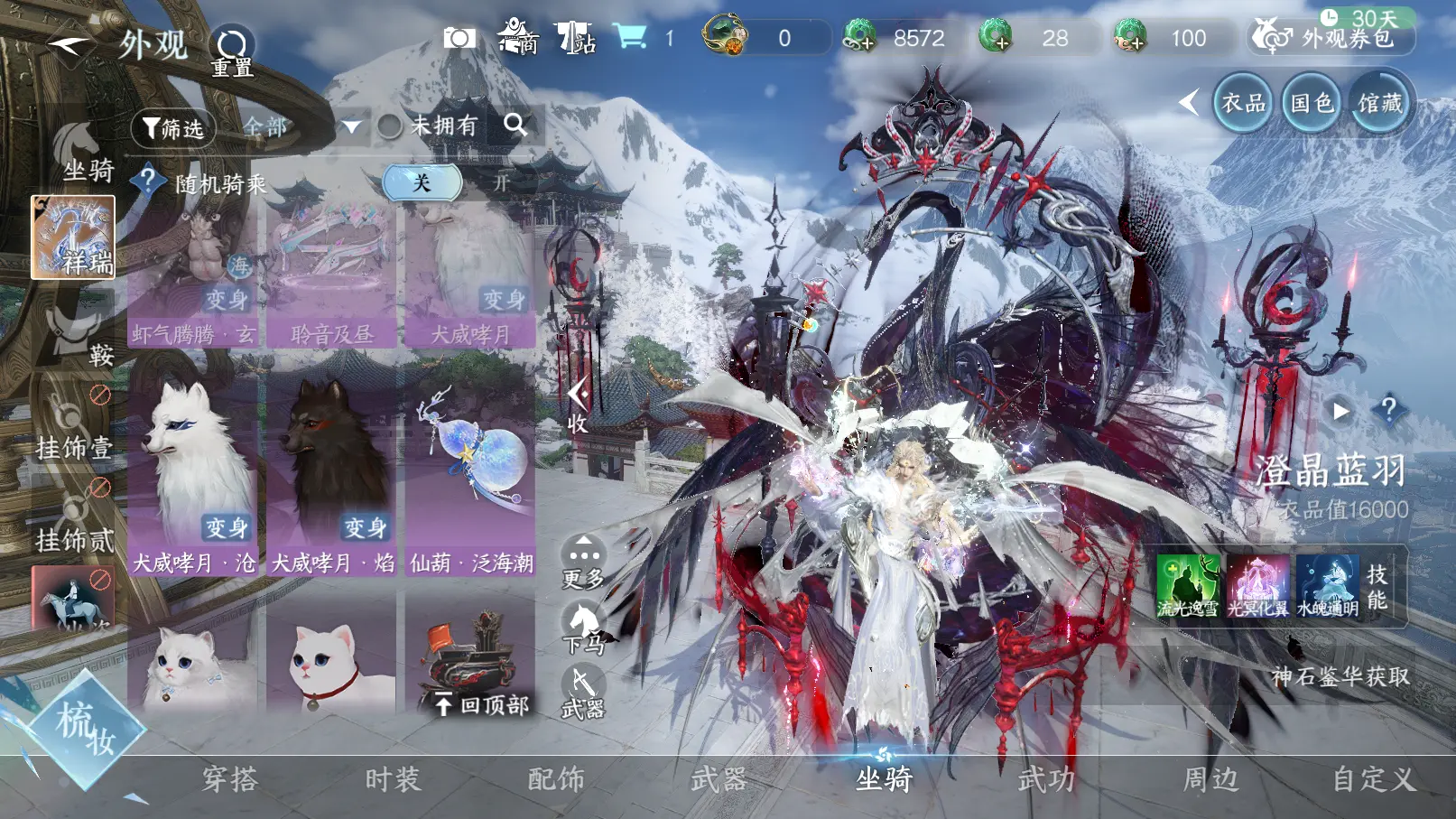This screenshot has width=1456, height=819.
Task: Open the 馆藏 collection button
Action: [x=1380, y=103]
